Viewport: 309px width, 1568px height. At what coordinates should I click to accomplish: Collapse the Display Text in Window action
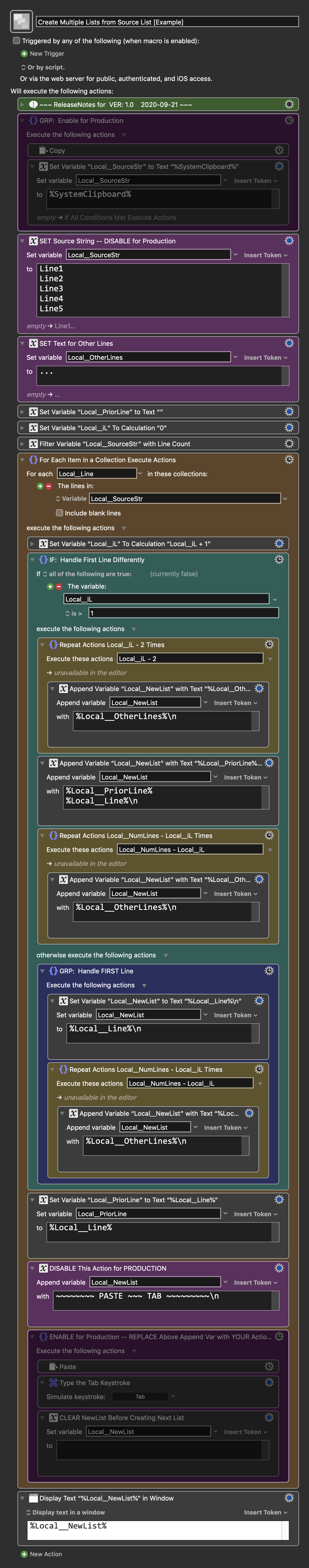(22, 1498)
